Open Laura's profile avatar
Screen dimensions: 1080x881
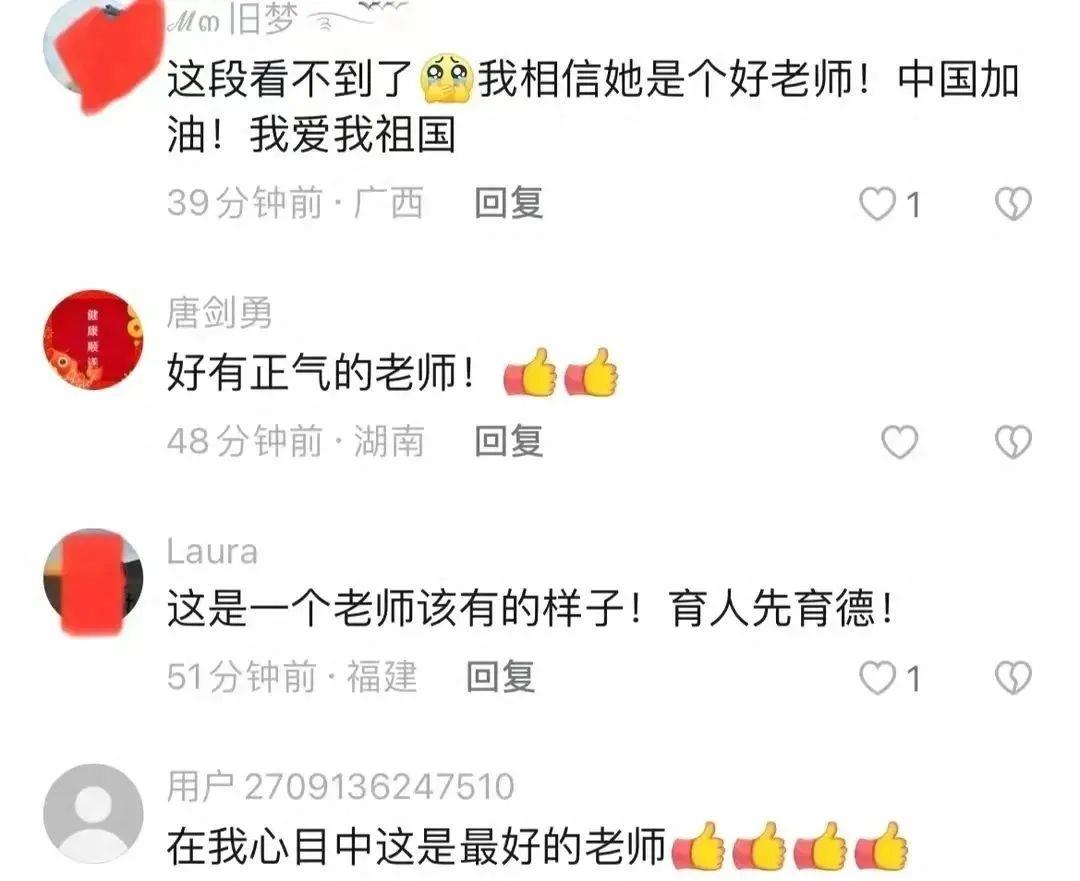[93, 581]
